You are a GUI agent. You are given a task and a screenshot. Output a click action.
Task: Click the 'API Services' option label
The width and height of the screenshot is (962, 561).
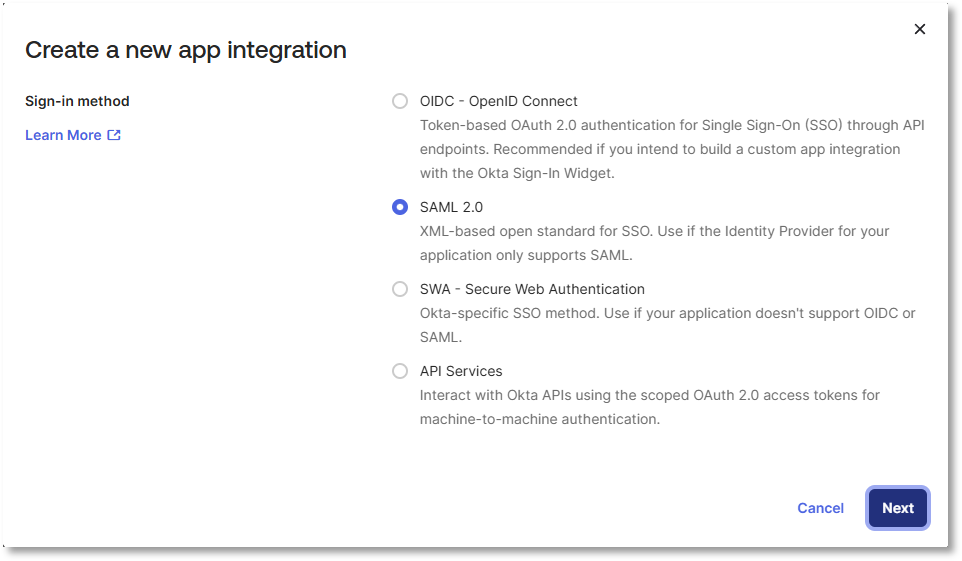point(461,371)
